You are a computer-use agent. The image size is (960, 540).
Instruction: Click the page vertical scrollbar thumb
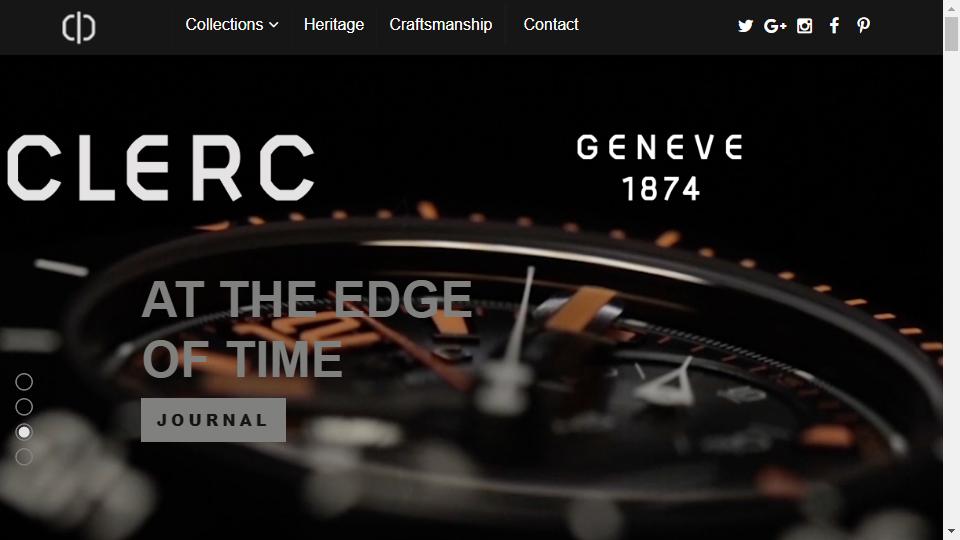951,34
